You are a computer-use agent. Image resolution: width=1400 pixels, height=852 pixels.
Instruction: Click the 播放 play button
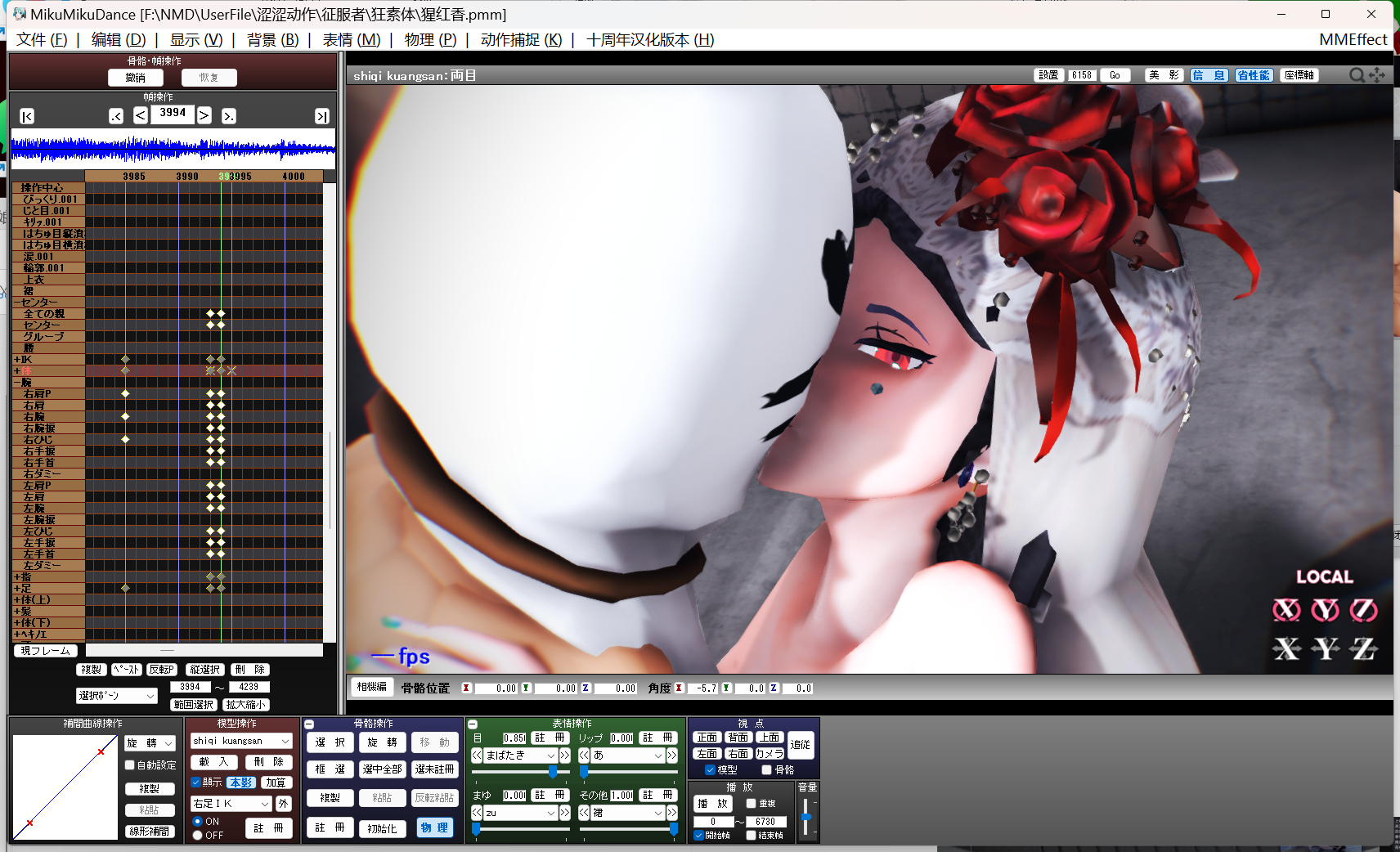click(712, 804)
